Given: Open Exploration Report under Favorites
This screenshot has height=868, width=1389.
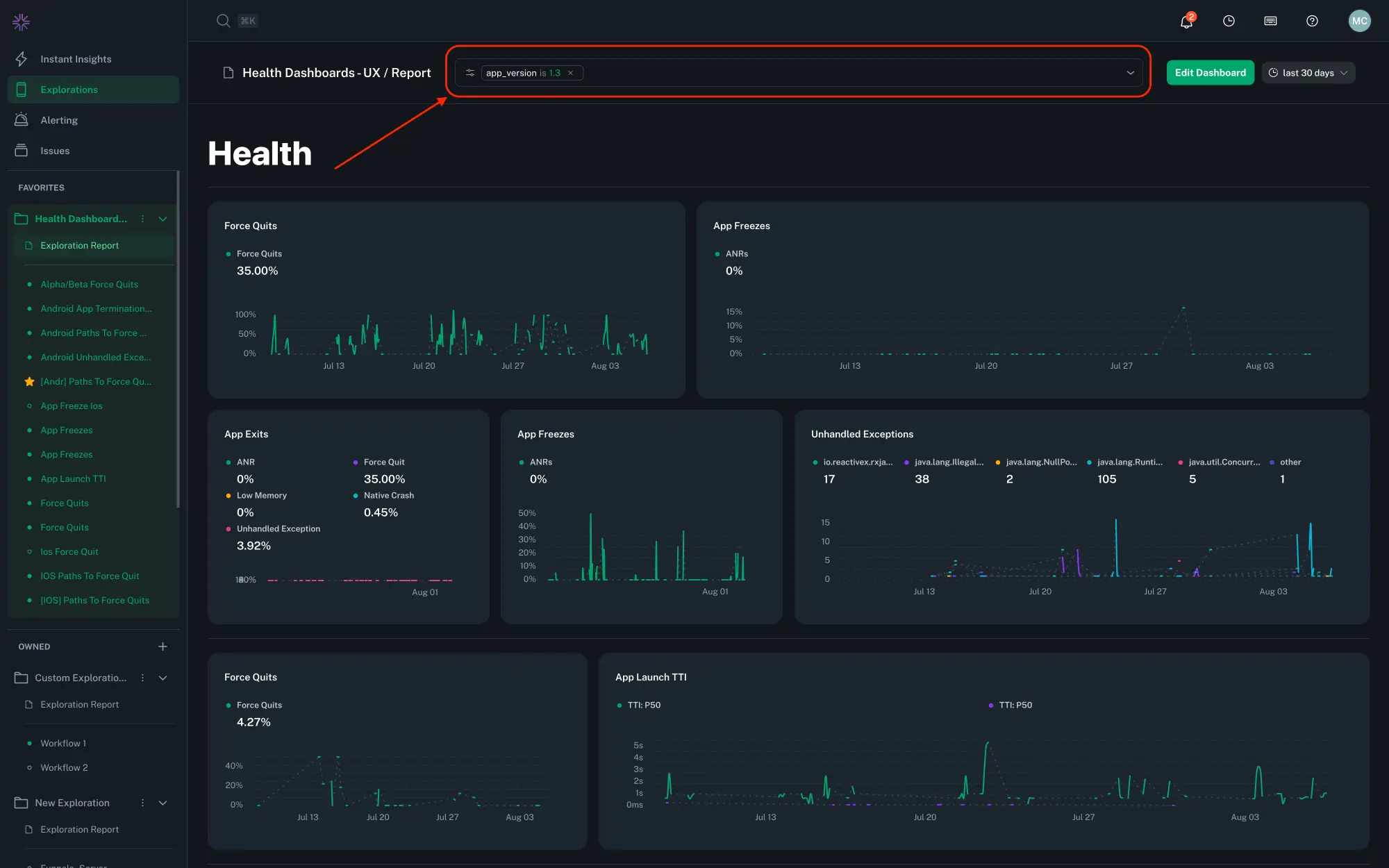Looking at the screenshot, I should [79, 245].
